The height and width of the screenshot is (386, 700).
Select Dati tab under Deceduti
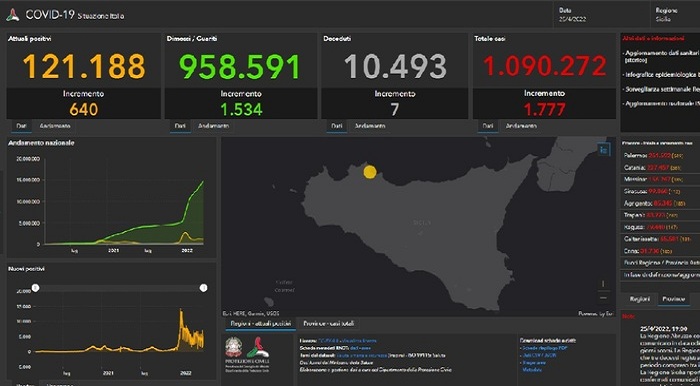click(336, 126)
